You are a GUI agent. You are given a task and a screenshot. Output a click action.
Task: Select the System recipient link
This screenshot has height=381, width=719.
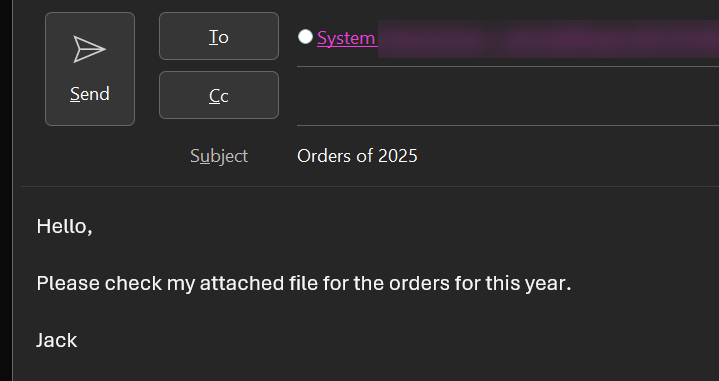tap(347, 38)
